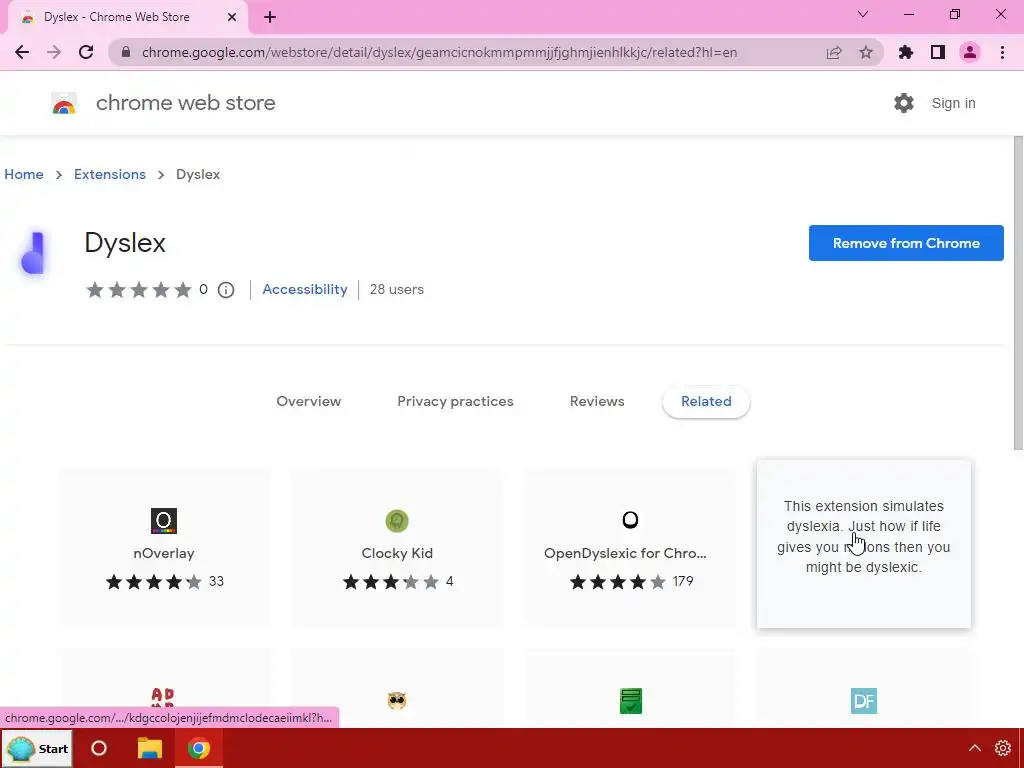Click the Dyslex breadcrumb text

[x=198, y=174]
